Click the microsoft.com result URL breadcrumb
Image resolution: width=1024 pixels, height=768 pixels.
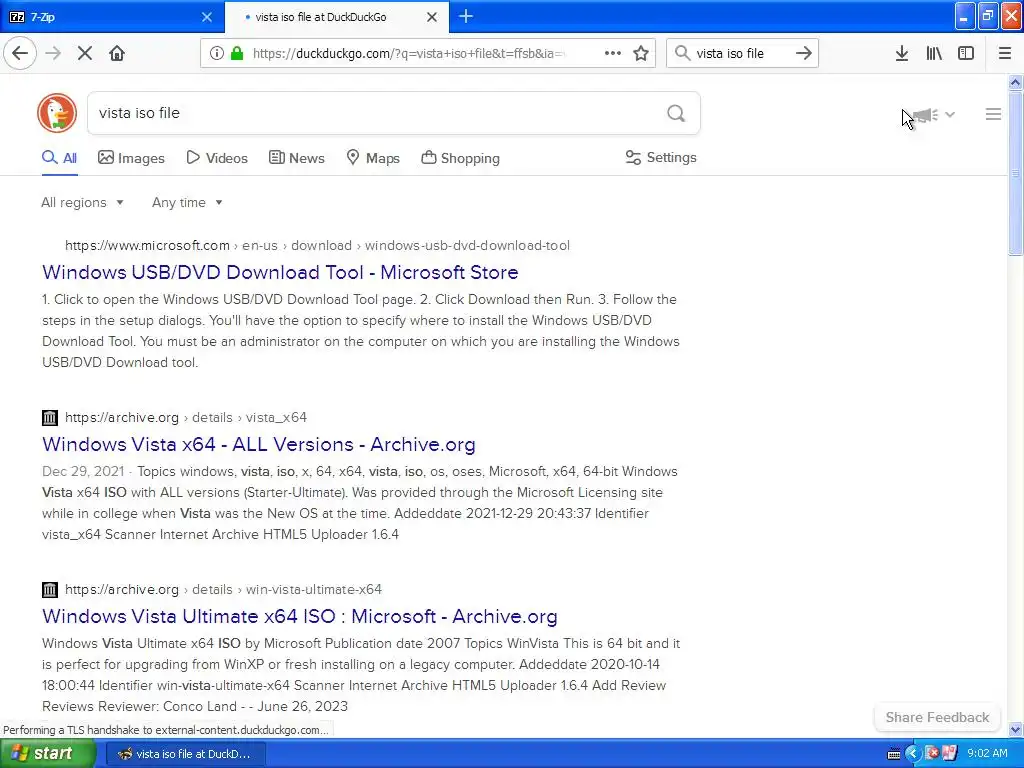coord(317,246)
